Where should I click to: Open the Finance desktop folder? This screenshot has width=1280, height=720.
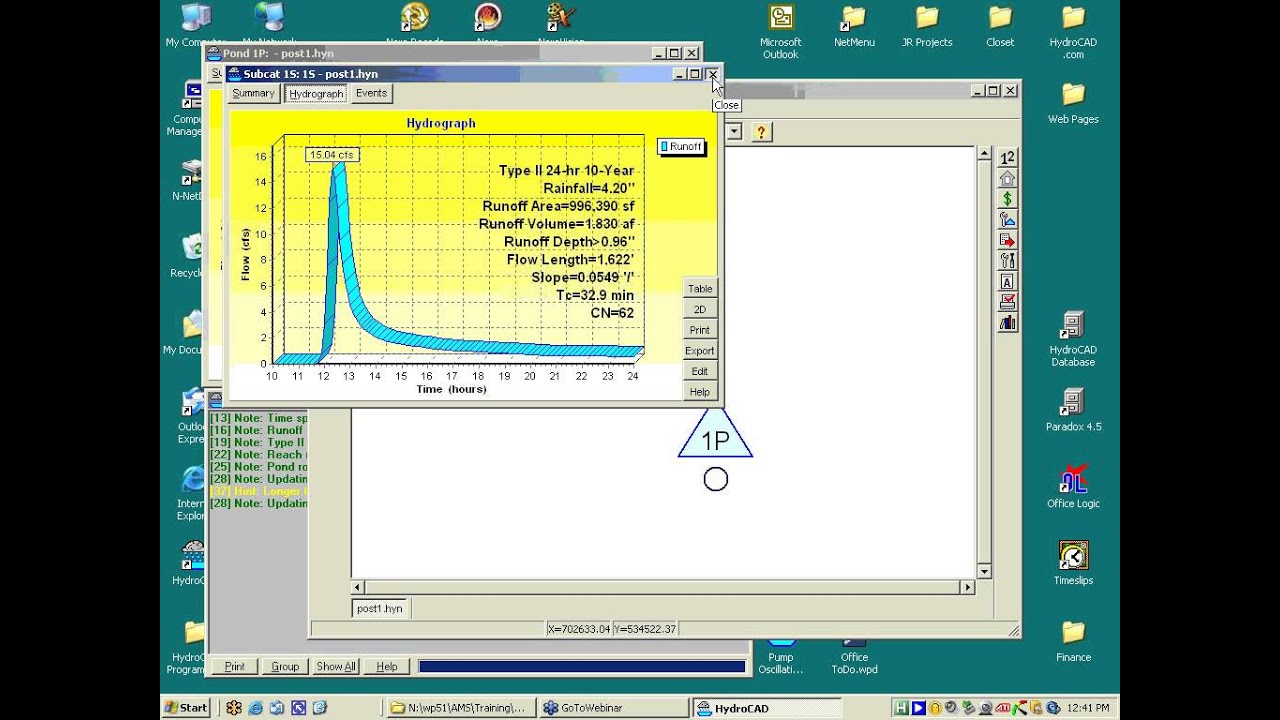(x=1073, y=639)
